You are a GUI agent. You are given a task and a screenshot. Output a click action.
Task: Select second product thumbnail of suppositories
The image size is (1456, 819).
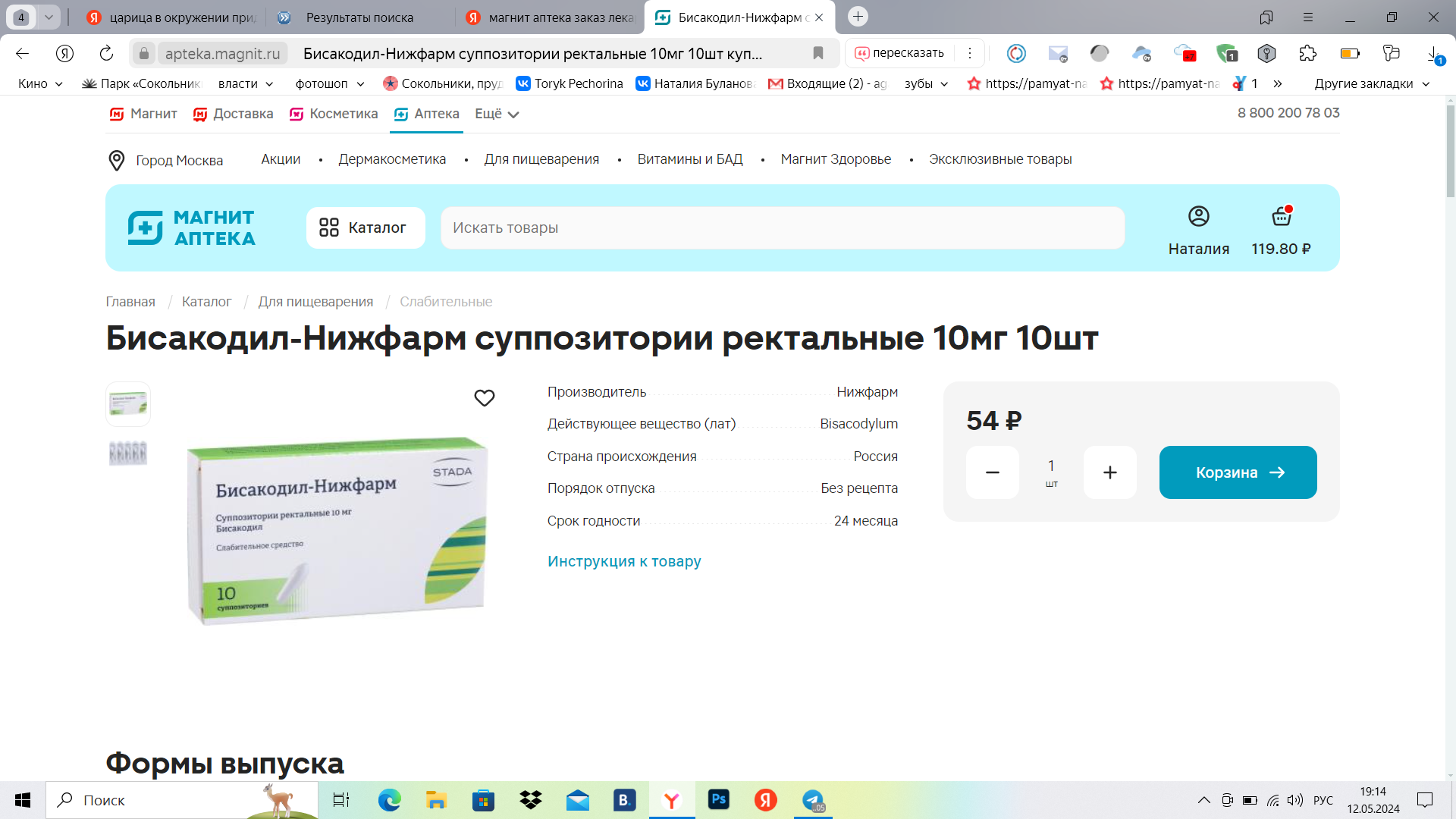point(128,453)
